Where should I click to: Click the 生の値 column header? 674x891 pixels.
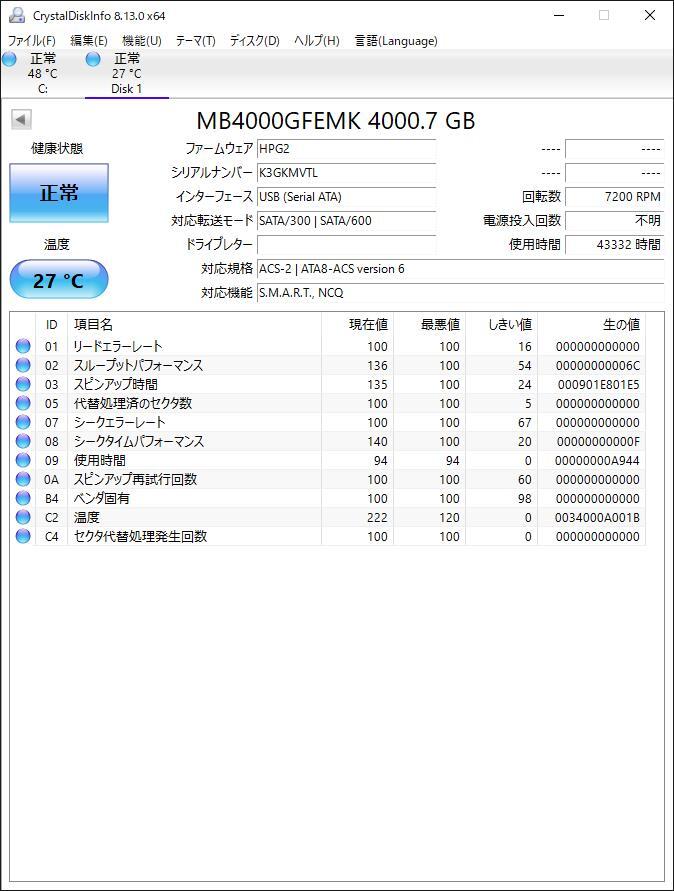(x=592, y=324)
